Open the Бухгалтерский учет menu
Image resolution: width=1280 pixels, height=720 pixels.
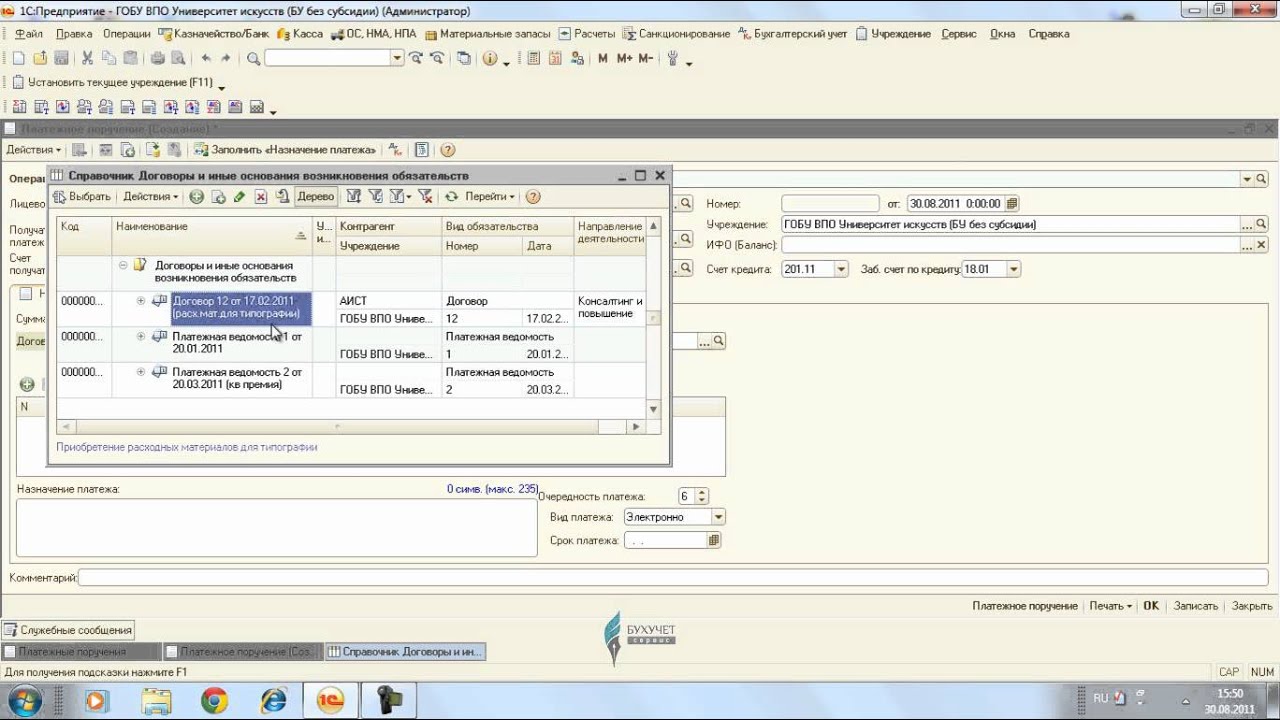pyautogui.click(x=792, y=34)
